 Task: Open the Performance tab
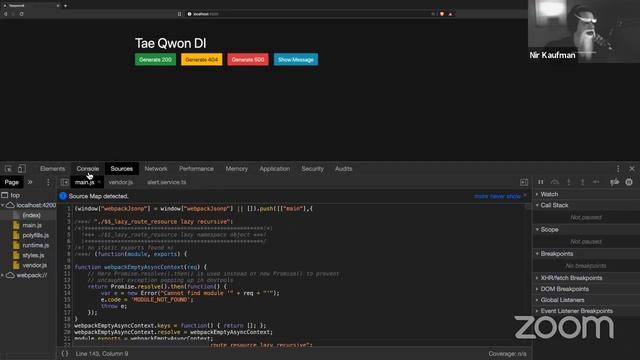pos(196,169)
